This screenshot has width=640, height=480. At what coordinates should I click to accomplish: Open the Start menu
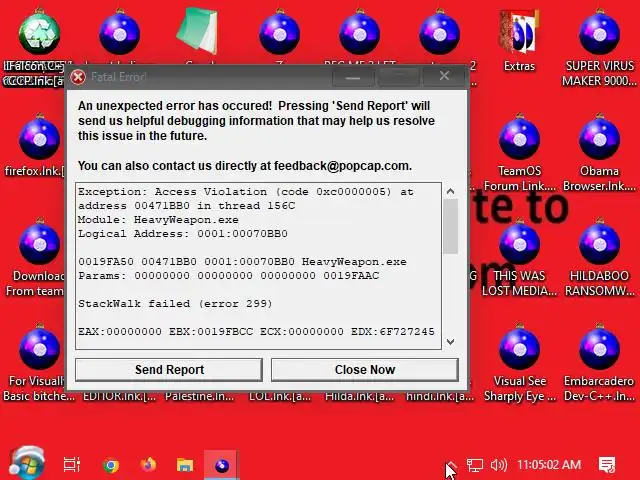pyautogui.click(x=27, y=464)
